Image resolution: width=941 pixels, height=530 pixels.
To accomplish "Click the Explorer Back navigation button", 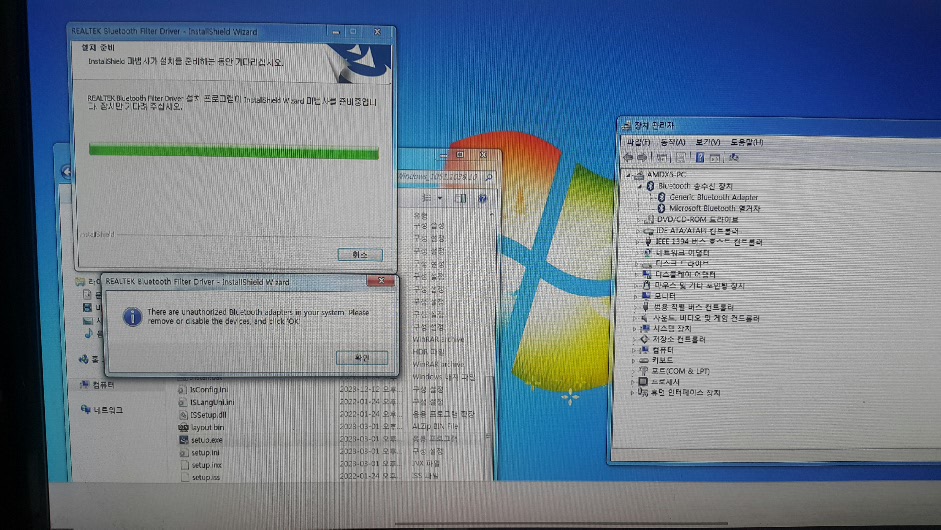I will click(x=67, y=172).
